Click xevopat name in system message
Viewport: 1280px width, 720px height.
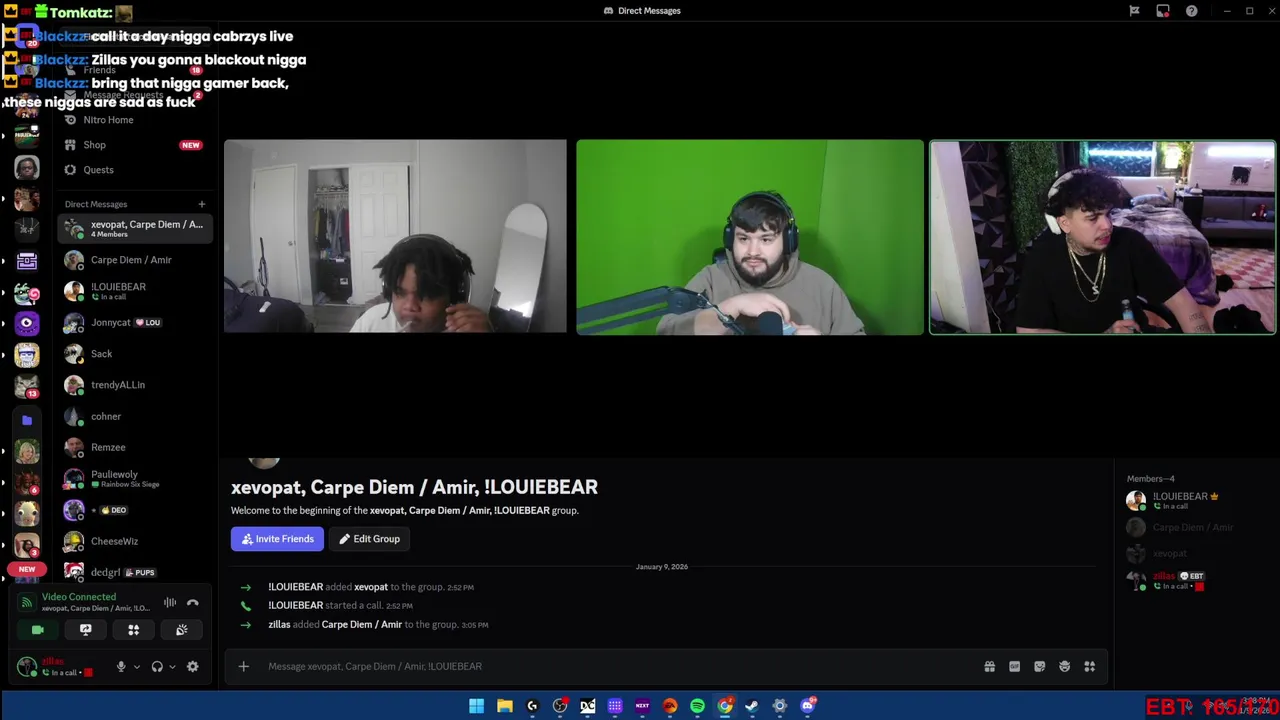click(371, 587)
